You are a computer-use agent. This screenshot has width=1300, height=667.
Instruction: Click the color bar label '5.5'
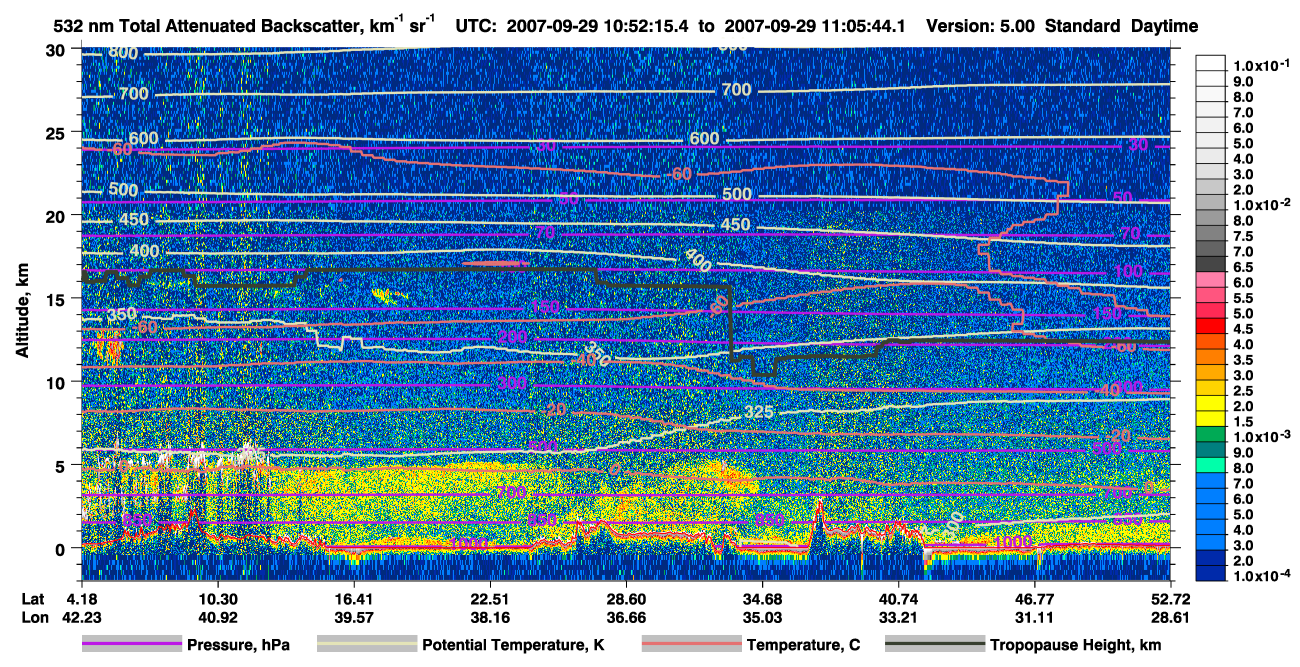coord(1243,298)
